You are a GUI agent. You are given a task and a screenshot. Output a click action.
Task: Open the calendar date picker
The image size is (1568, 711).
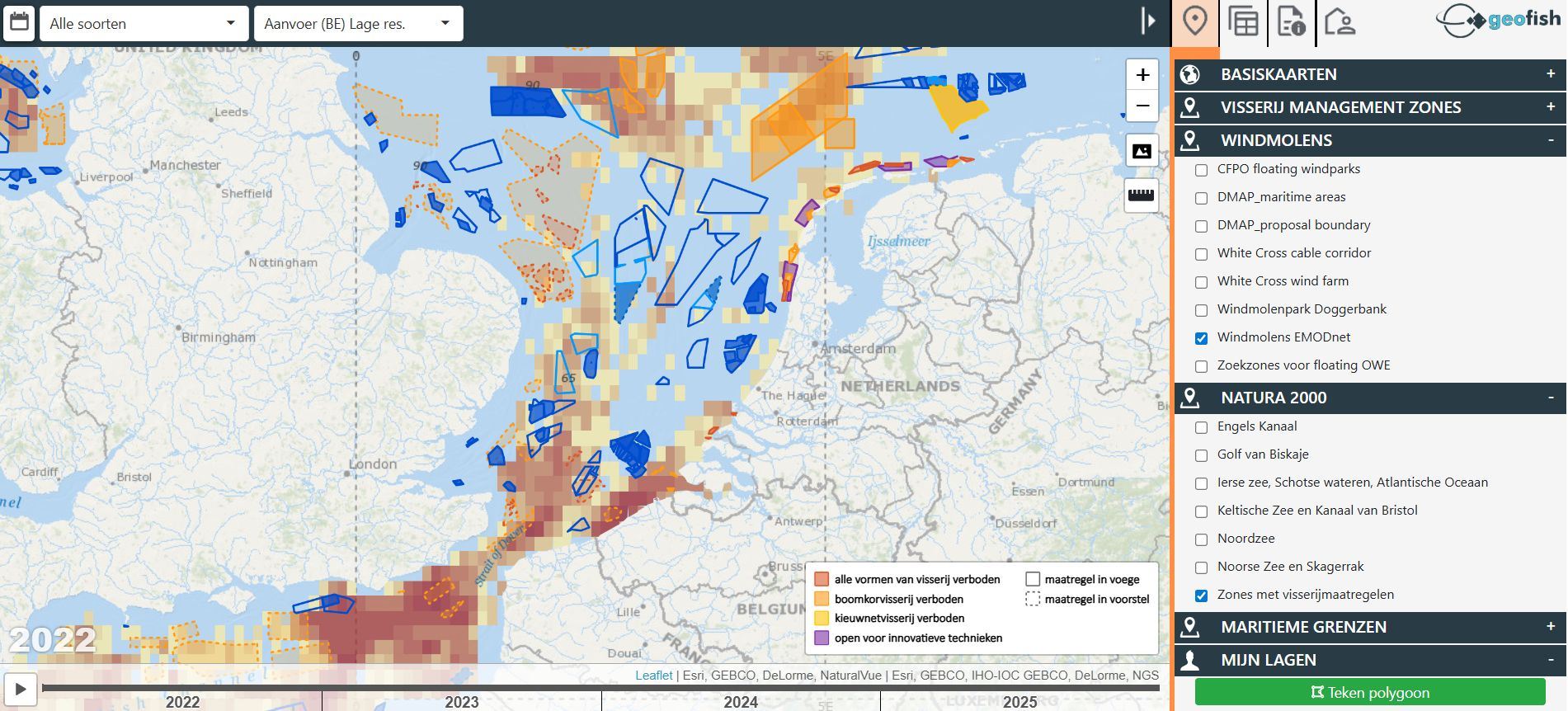(19, 23)
